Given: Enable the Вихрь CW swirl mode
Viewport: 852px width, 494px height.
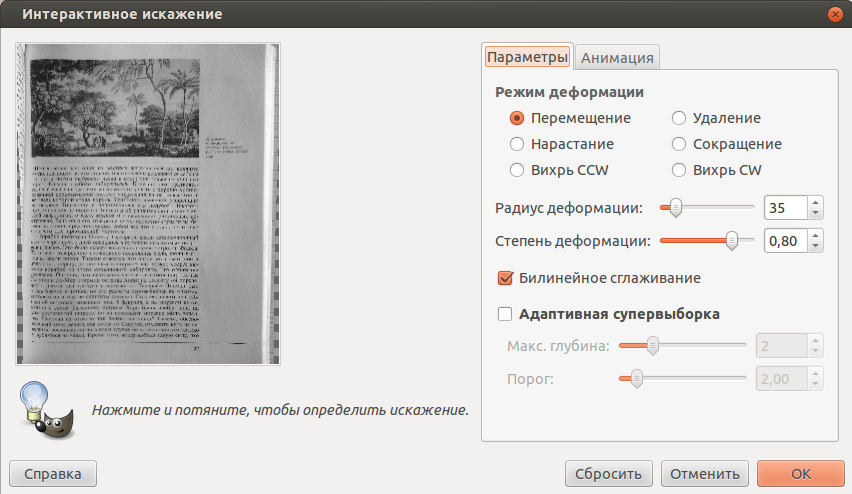Looking at the screenshot, I should (679, 170).
